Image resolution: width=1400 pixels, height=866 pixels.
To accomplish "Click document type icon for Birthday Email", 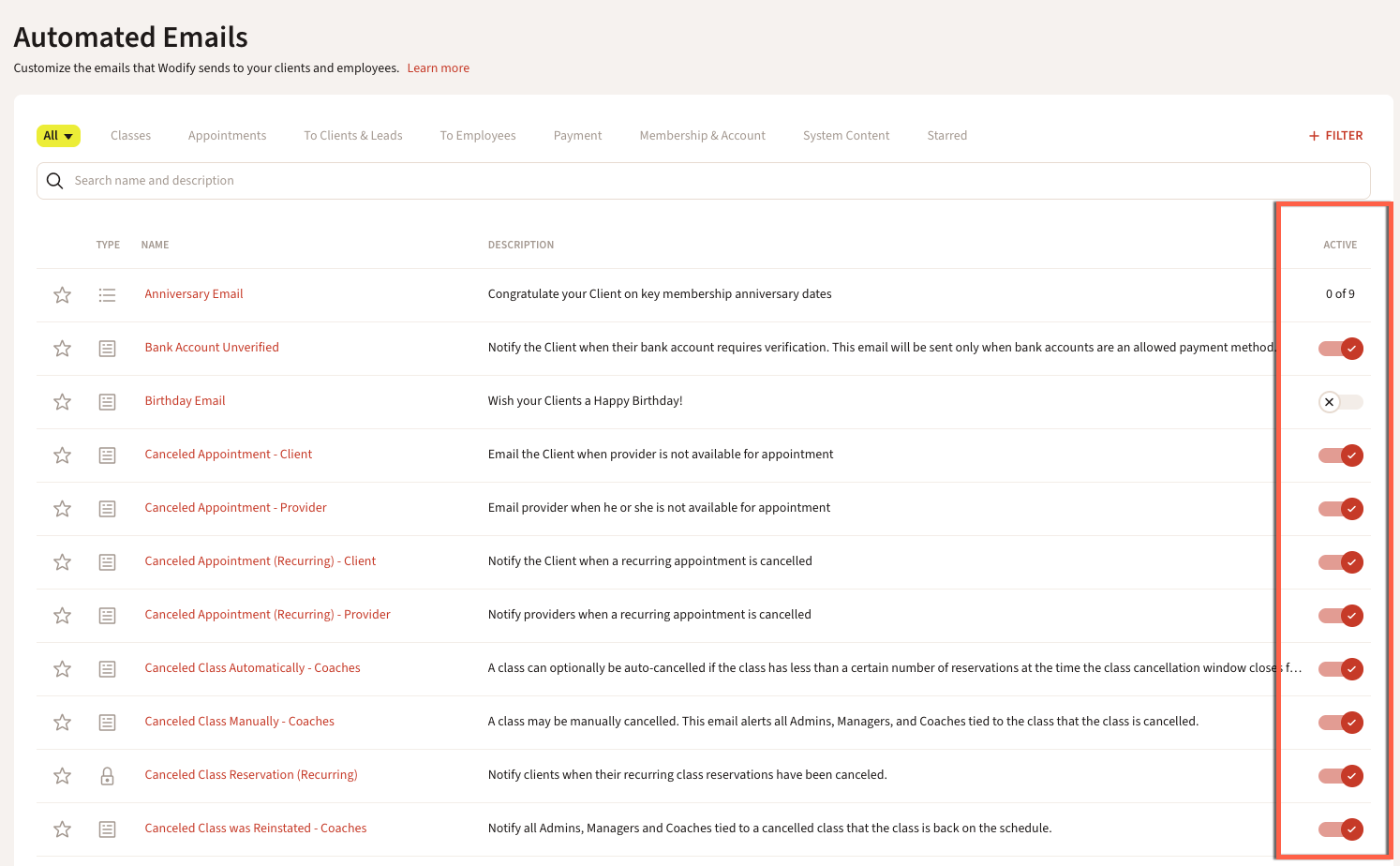I will tap(107, 402).
